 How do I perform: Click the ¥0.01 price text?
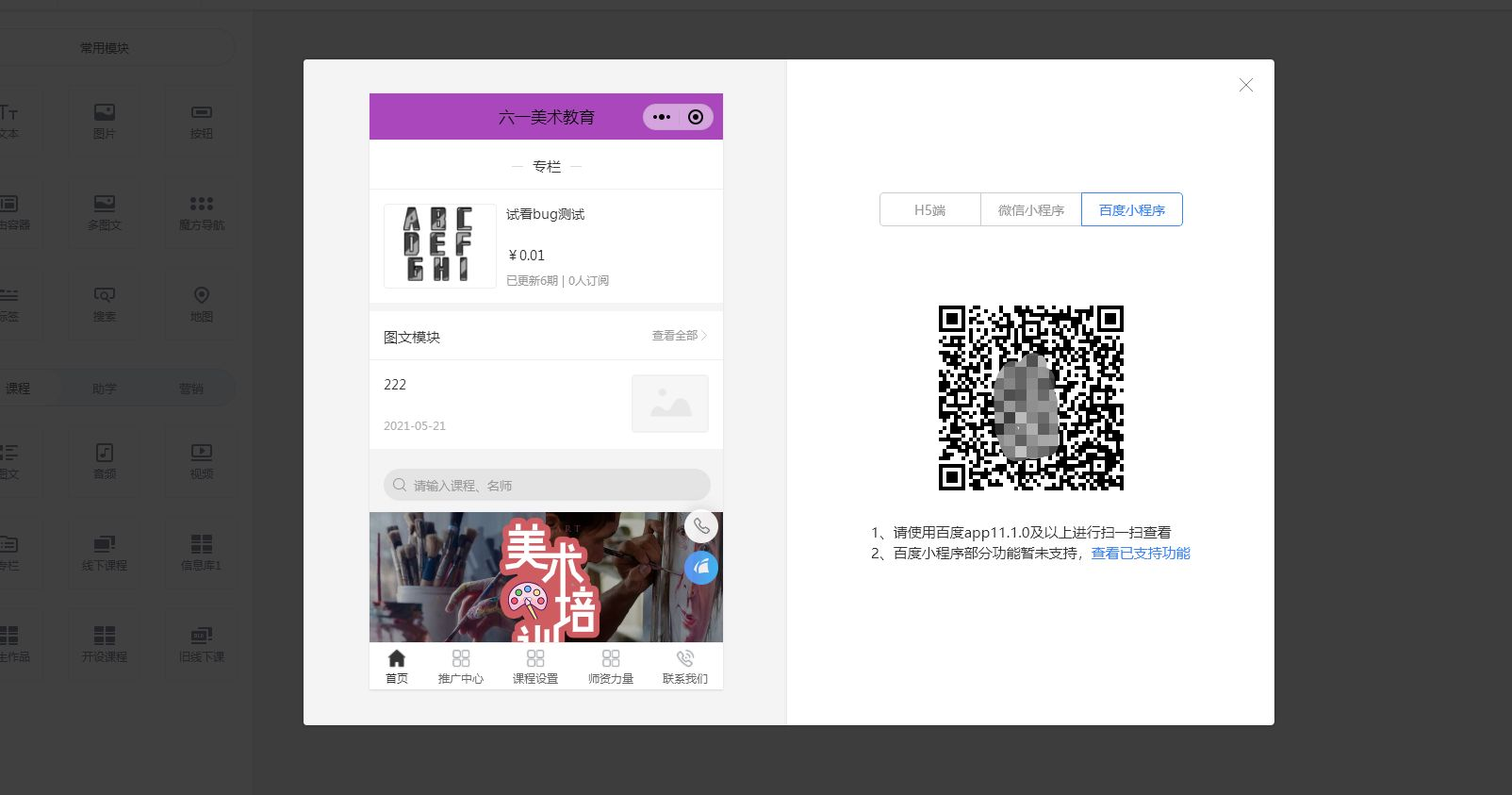point(526,256)
